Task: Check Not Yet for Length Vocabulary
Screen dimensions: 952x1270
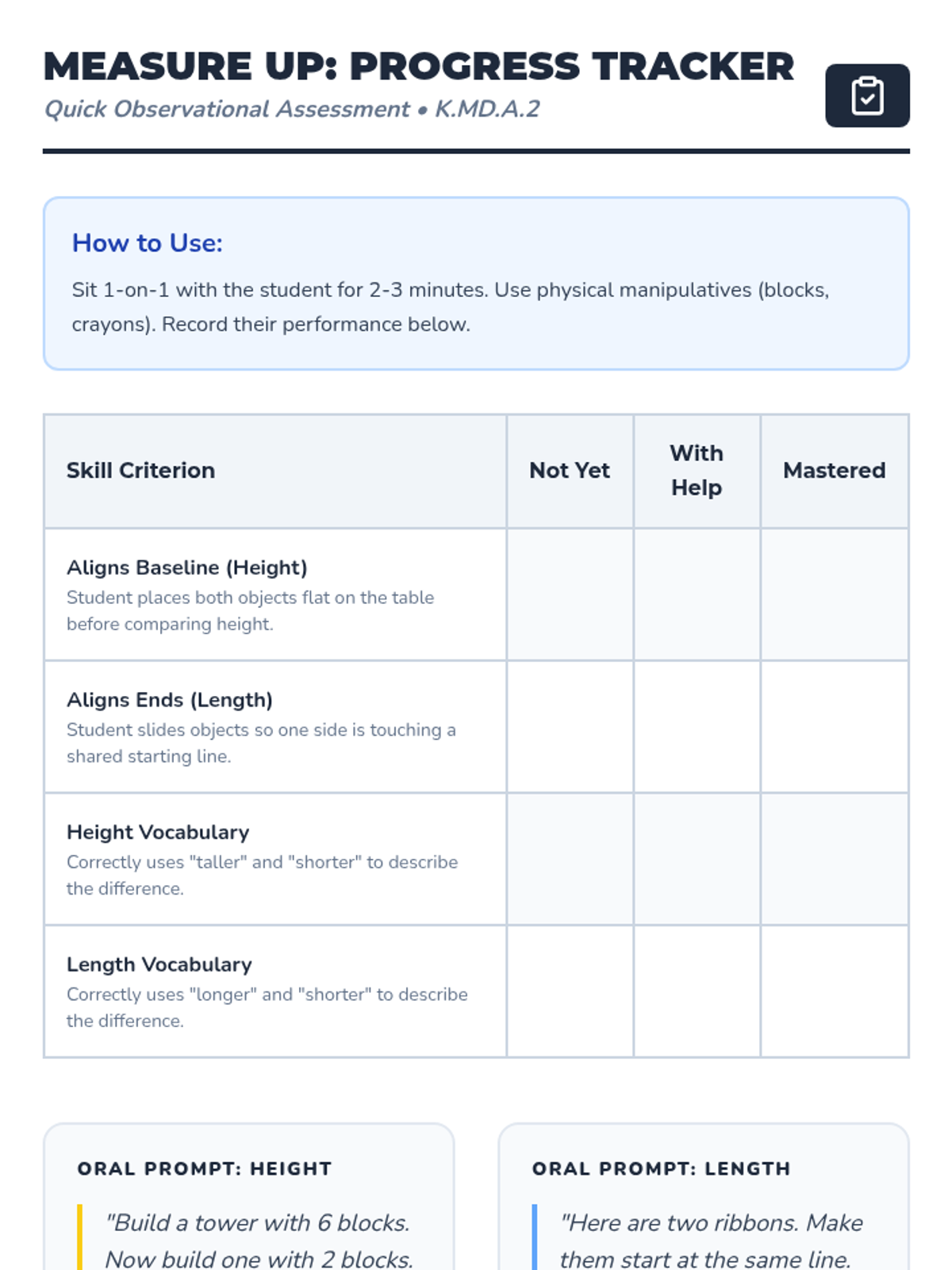Action: point(570,991)
